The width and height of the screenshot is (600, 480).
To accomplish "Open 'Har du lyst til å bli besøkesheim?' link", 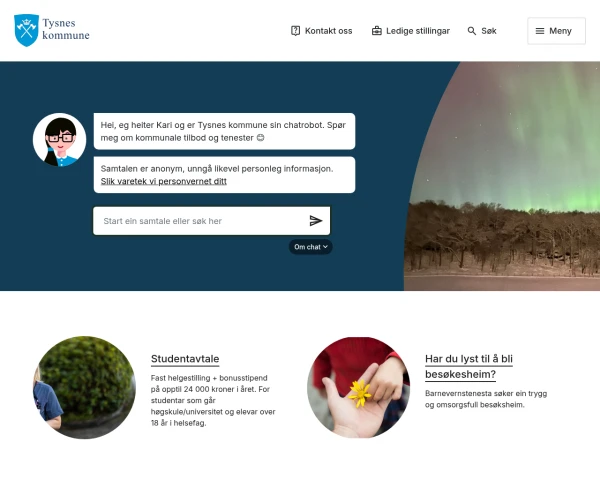I will click(469, 366).
